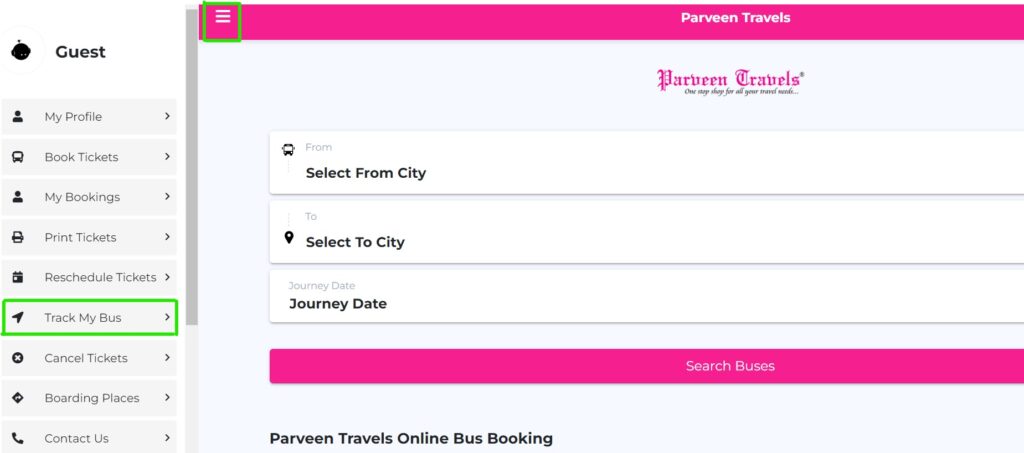Viewport: 1024px width, 453px height.
Task: Toggle the hamburger menu icon
Action: point(223,18)
